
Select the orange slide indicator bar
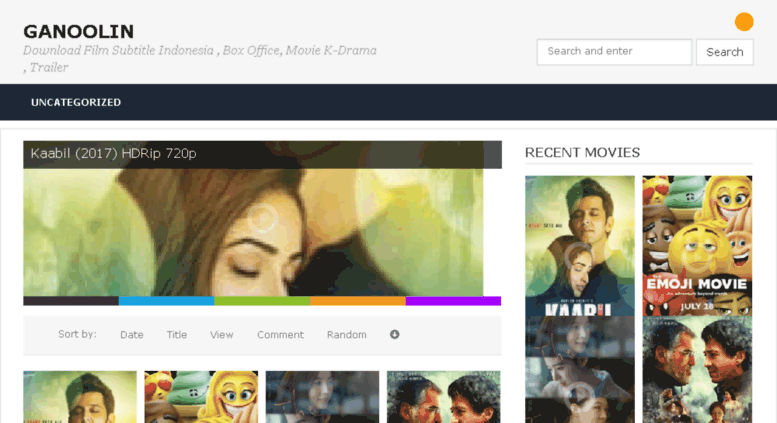coord(358,301)
